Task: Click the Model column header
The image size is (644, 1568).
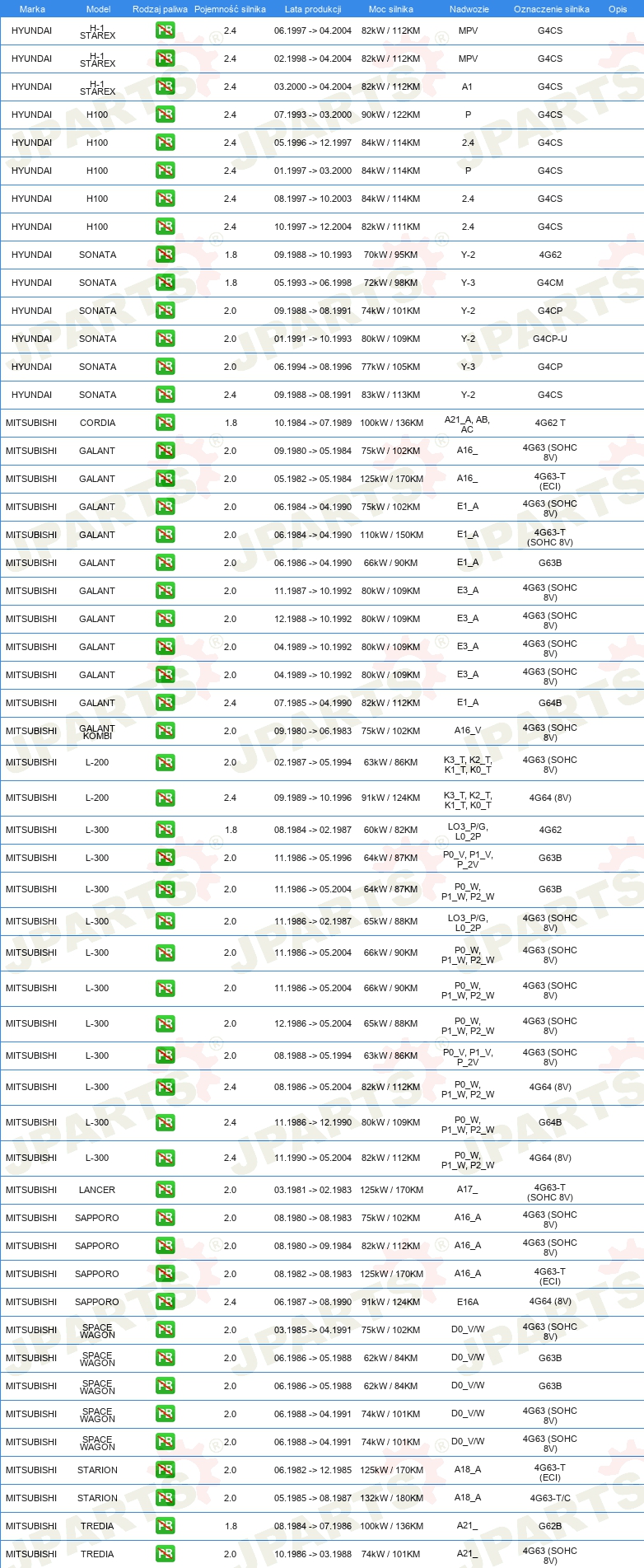Action: click(x=99, y=9)
